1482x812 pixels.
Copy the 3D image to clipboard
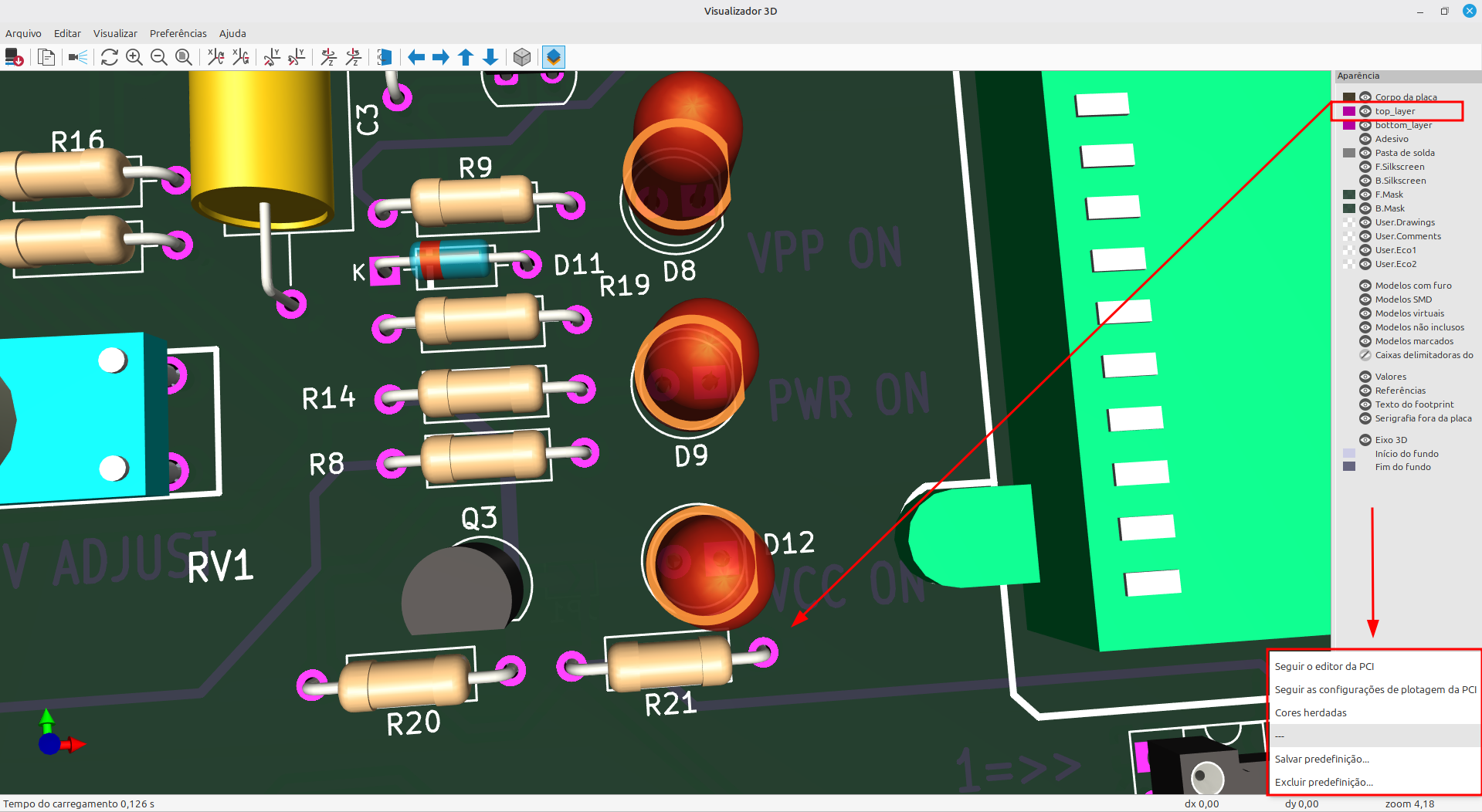tap(46, 57)
